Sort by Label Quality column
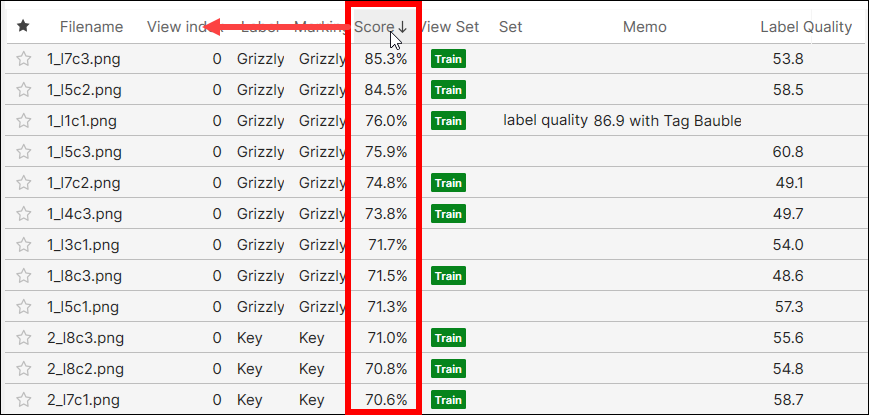The image size is (869, 415). [806, 27]
